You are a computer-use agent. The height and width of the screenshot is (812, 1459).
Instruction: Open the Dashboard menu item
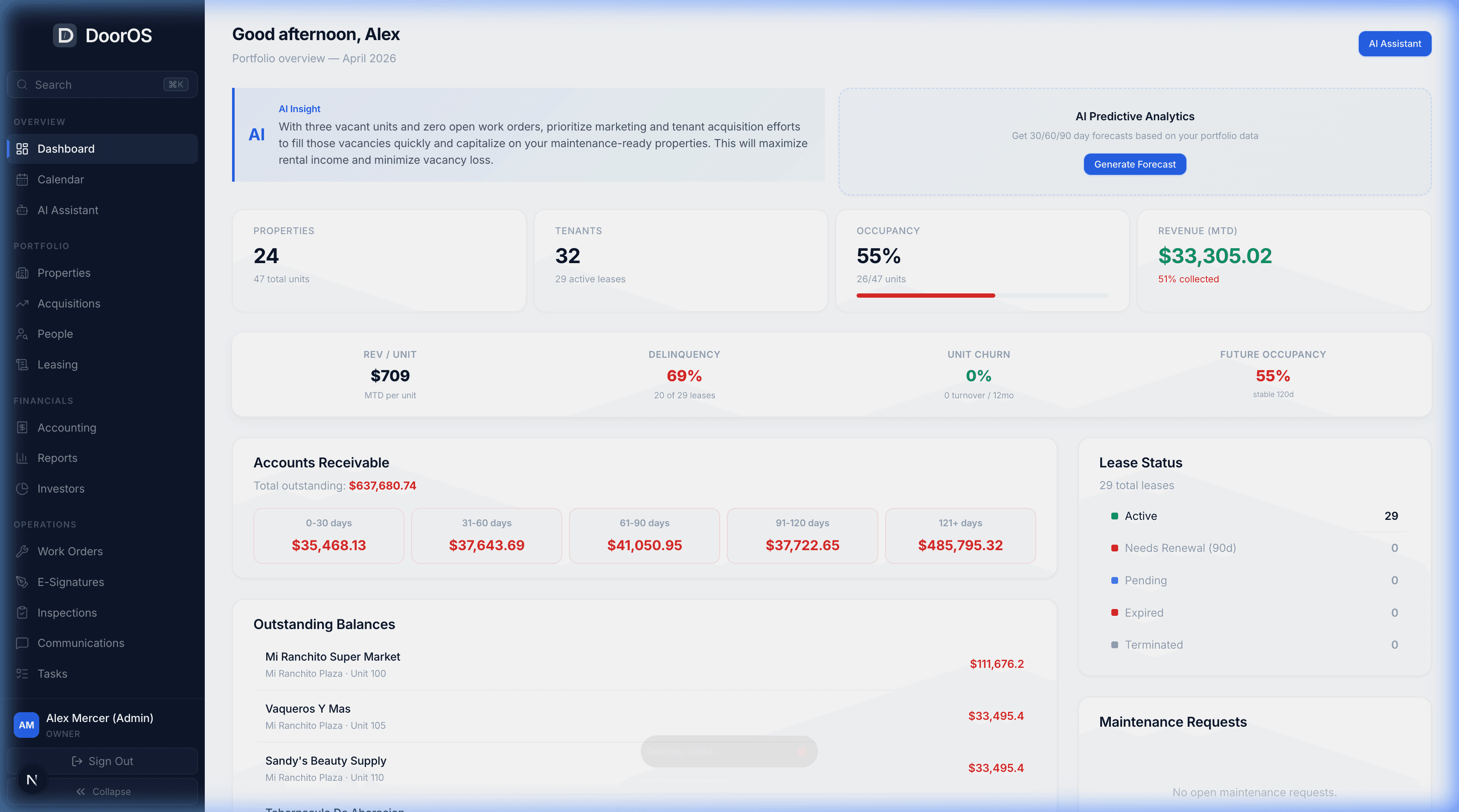pos(102,149)
